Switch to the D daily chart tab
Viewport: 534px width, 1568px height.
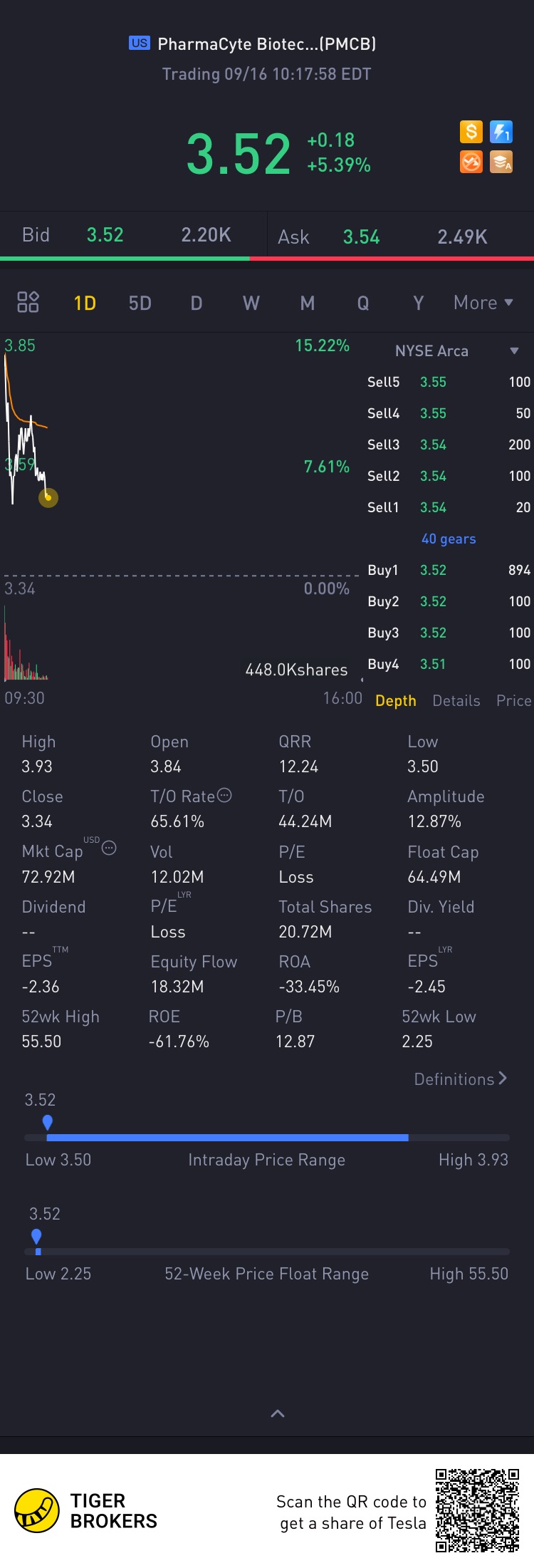coord(197,303)
